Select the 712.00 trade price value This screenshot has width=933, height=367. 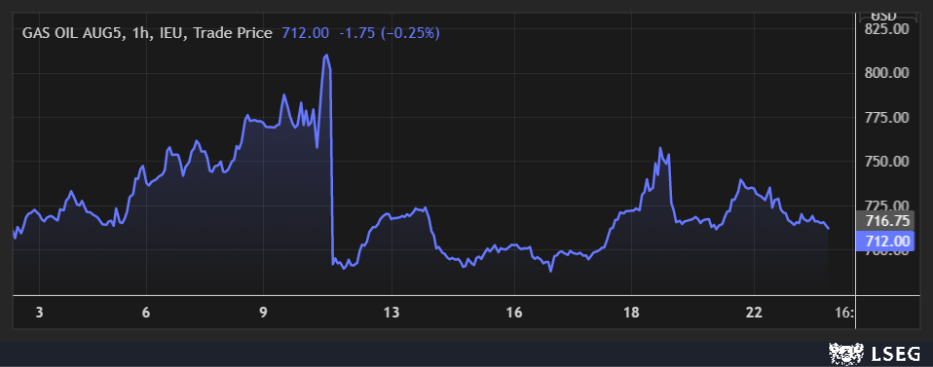click(x=305, y=33)
